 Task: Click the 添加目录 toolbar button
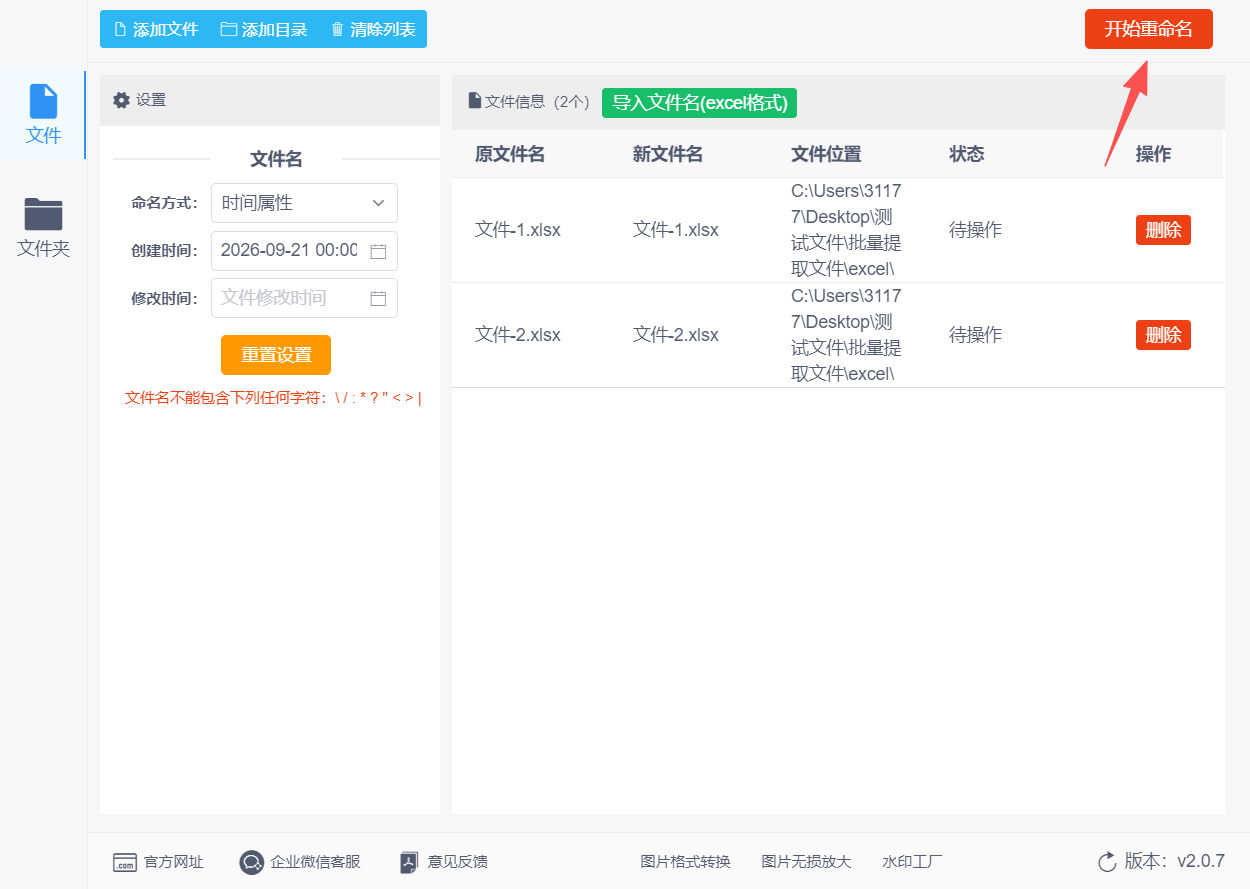(x=264, y=29)
